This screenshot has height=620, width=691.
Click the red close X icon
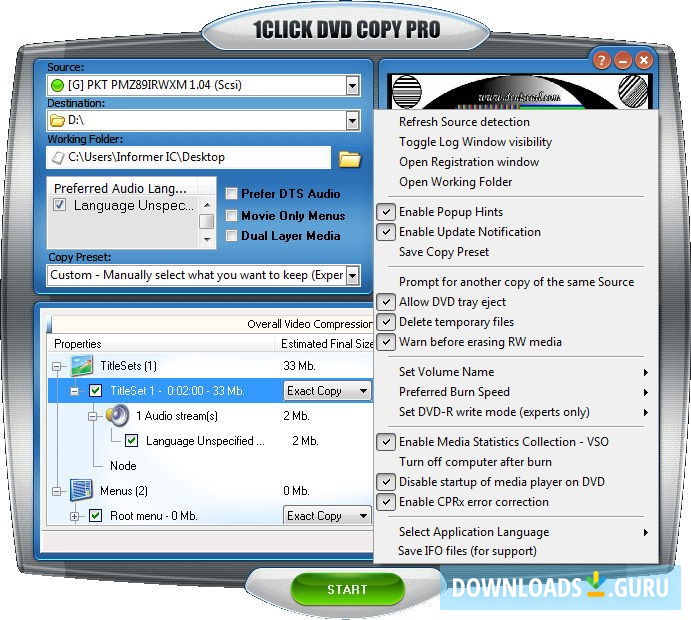(x=644, y=60)
